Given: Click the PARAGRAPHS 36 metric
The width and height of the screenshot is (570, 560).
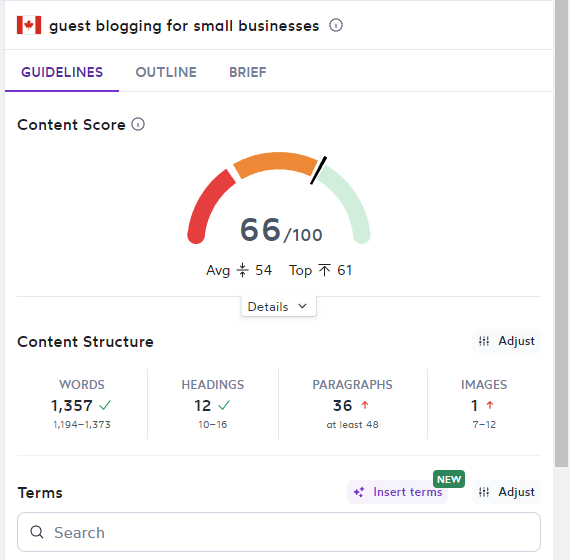Looking at the screenshot, I should (x=352, y=404).
